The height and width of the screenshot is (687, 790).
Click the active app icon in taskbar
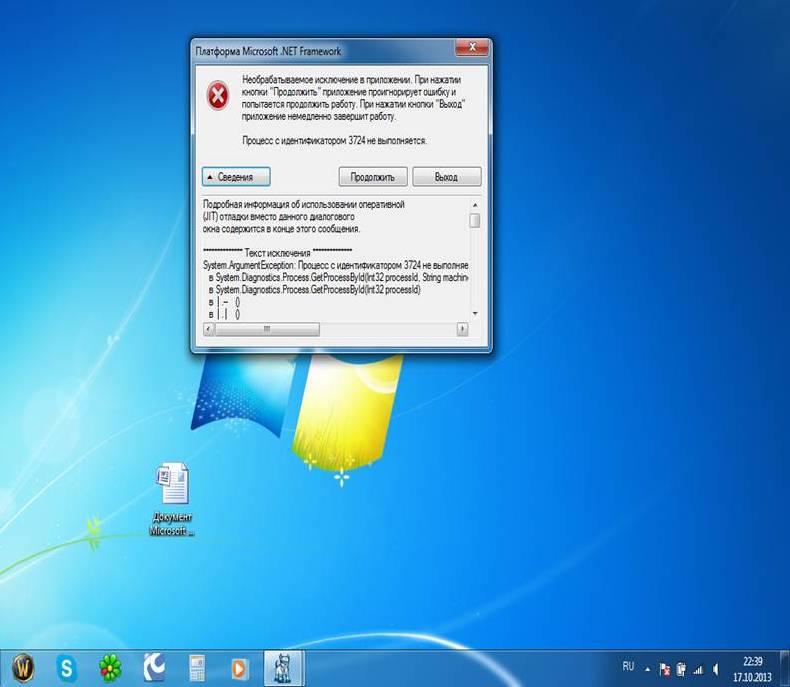284,668
